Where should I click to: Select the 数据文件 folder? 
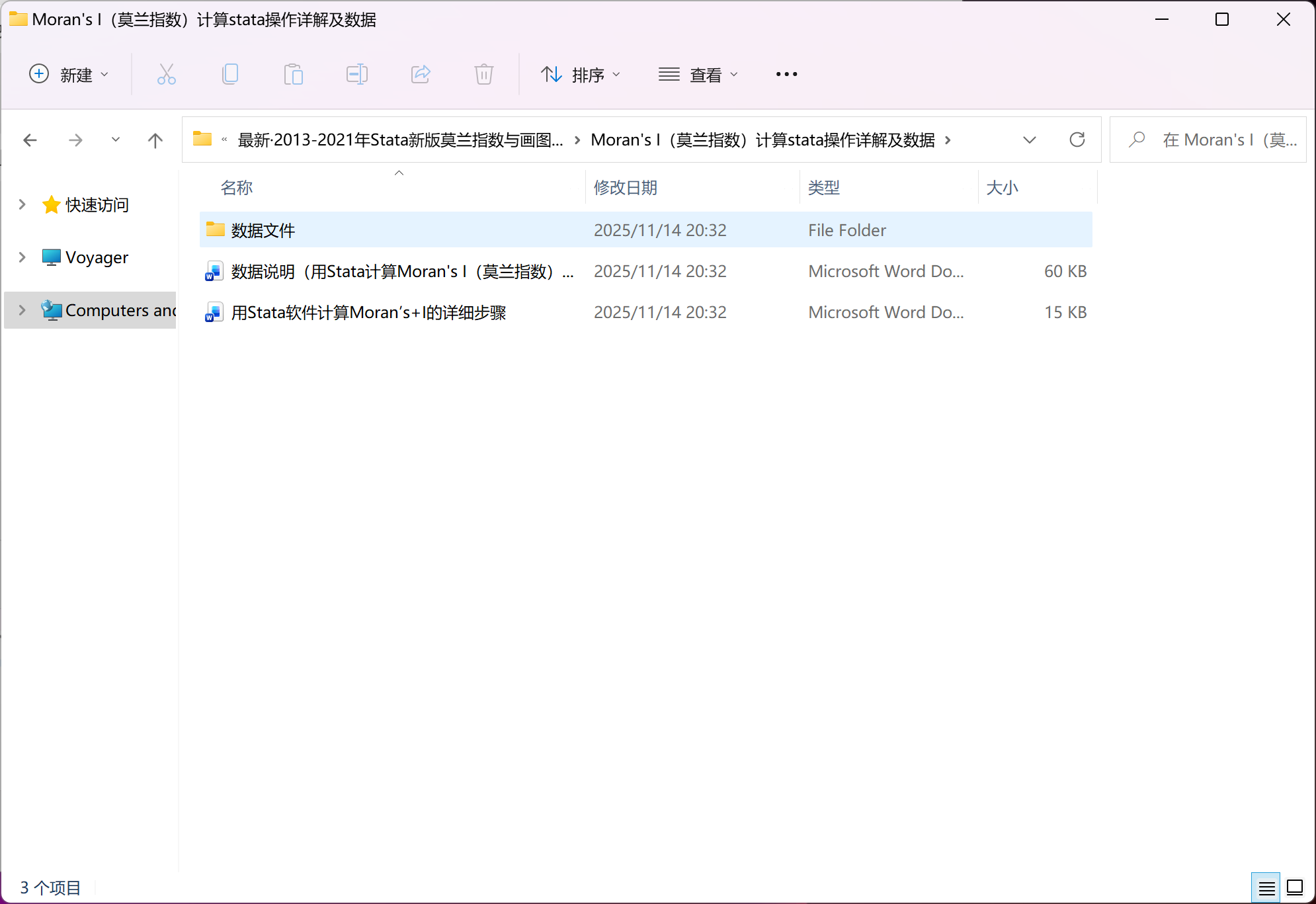[x=263, y=230]
